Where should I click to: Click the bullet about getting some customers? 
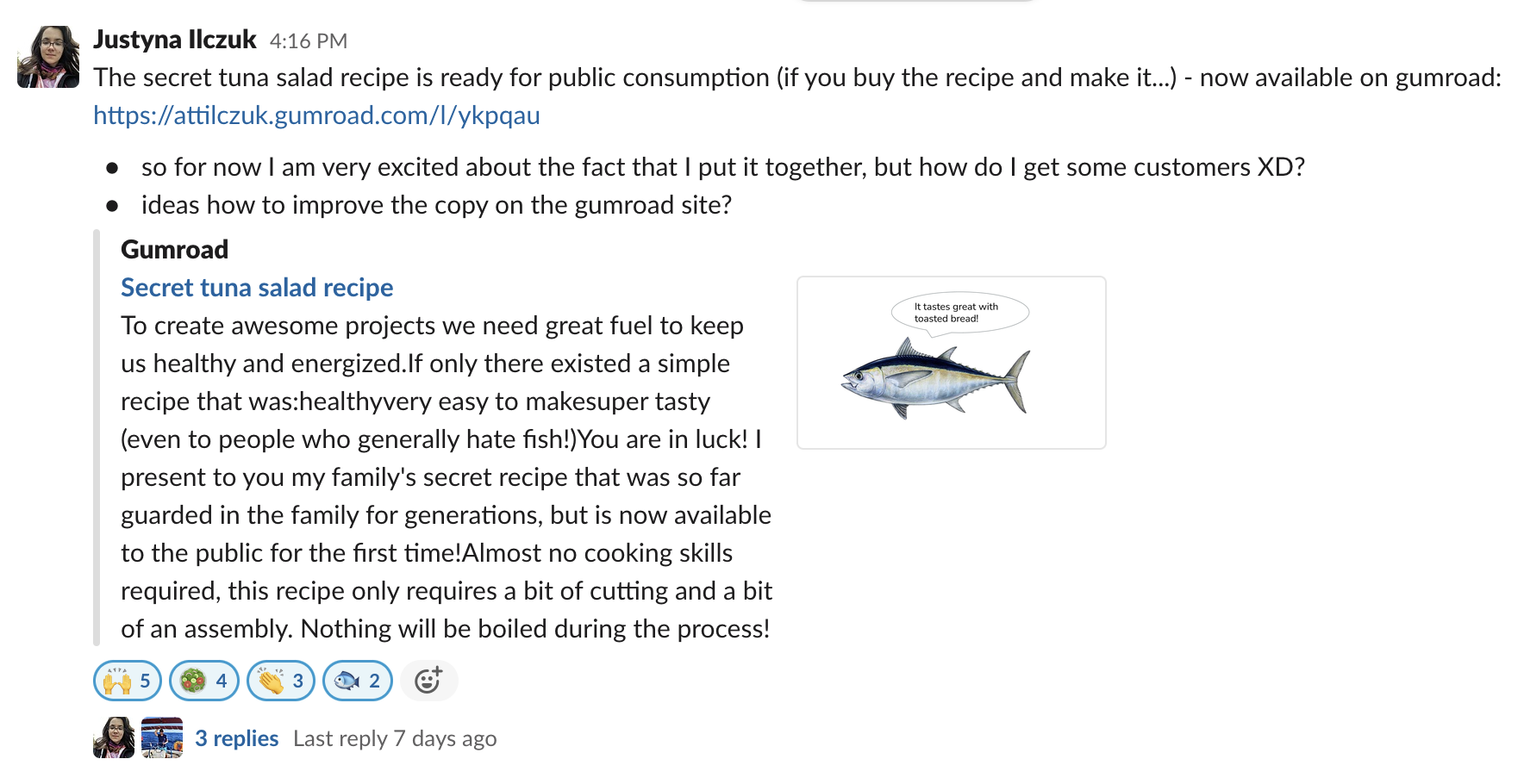coord(722,167)
